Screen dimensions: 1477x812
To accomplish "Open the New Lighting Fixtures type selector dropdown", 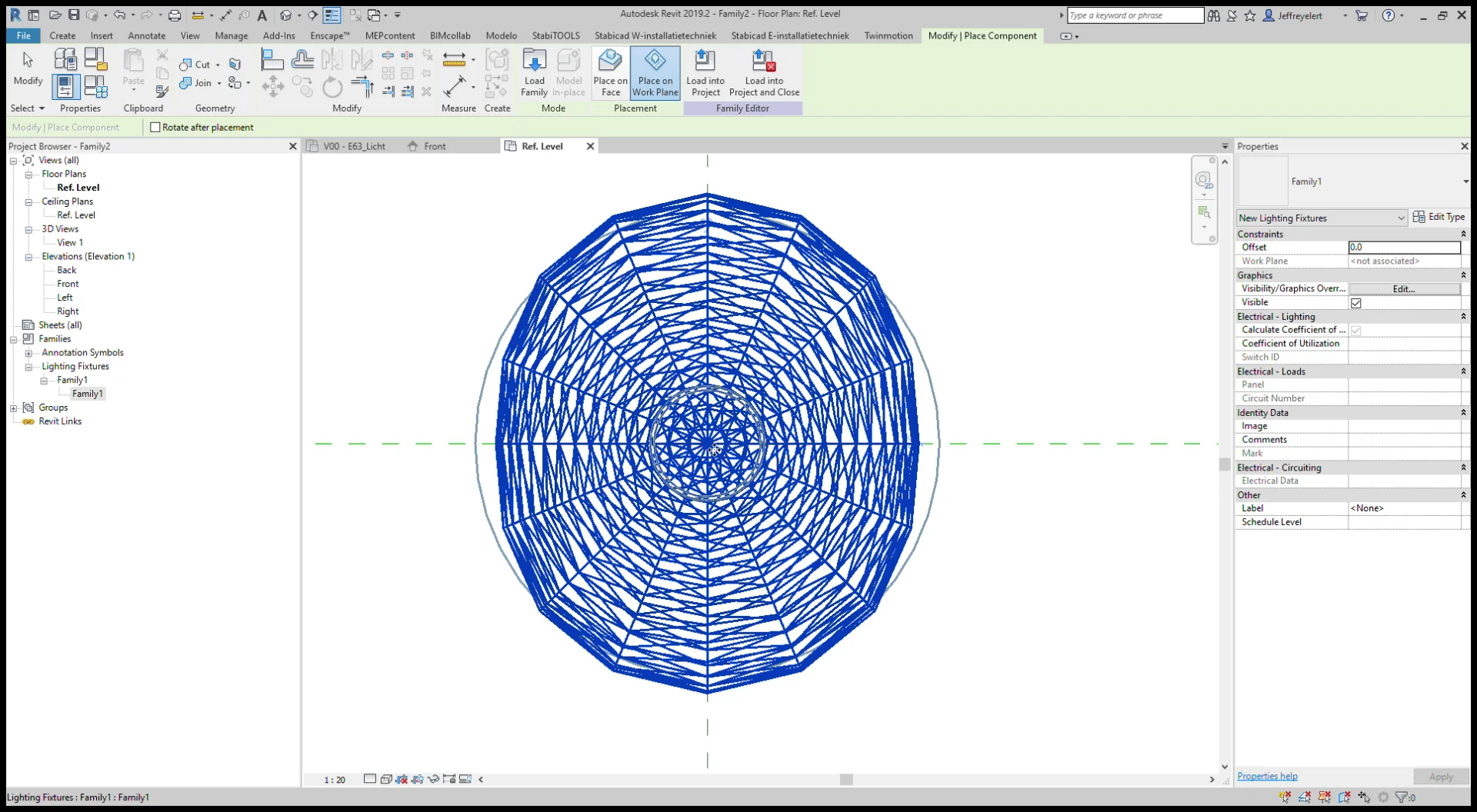I will tap(1400, 218).
